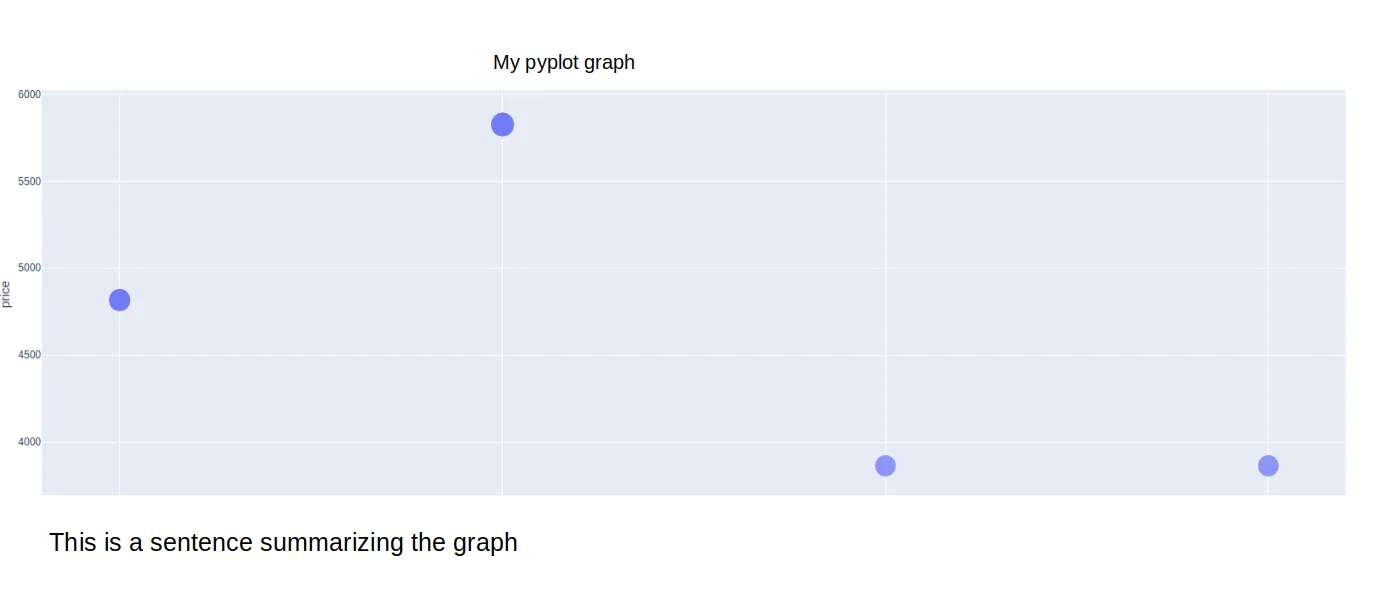Click the 4000 y-axis tick label

tap(29, 442)
